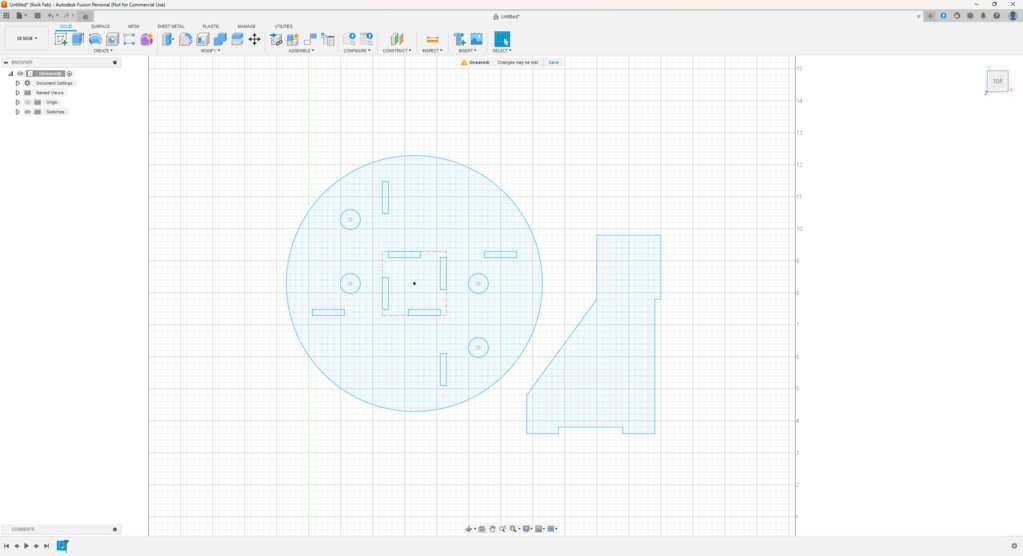This screenshot has width=1023, height=556.
Task: Switch to the Surface tab
Action: click(100, 27)
